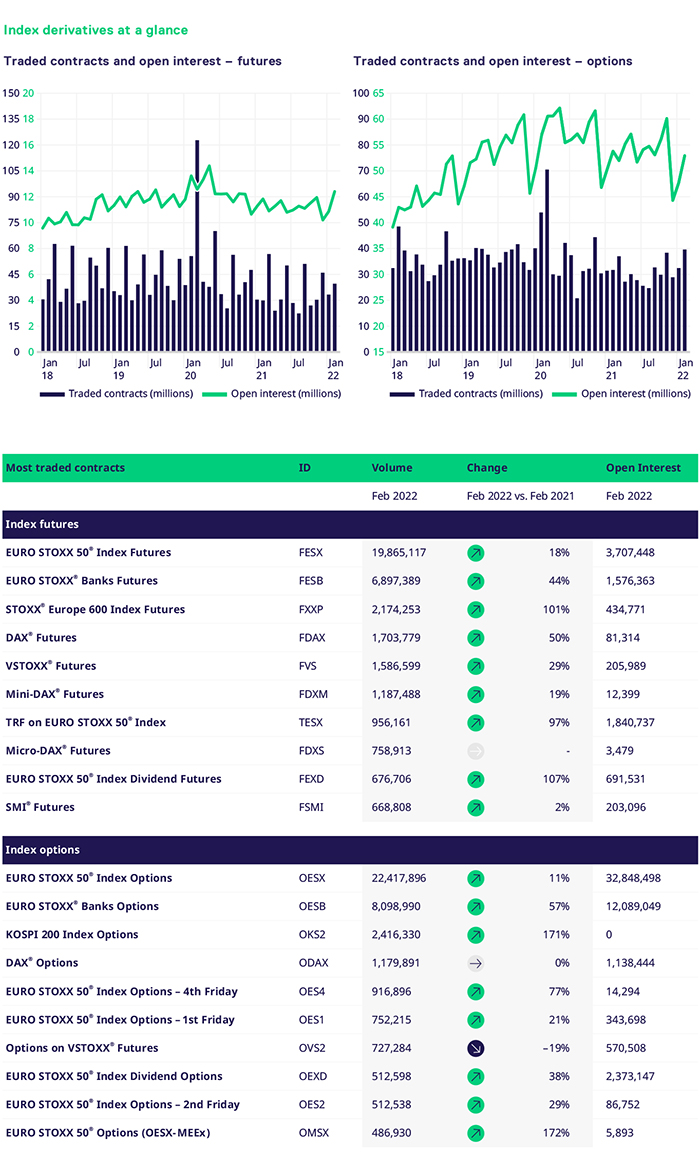Click the tallest bar in futures chart
700x1176 pixels.
[197, 245]
